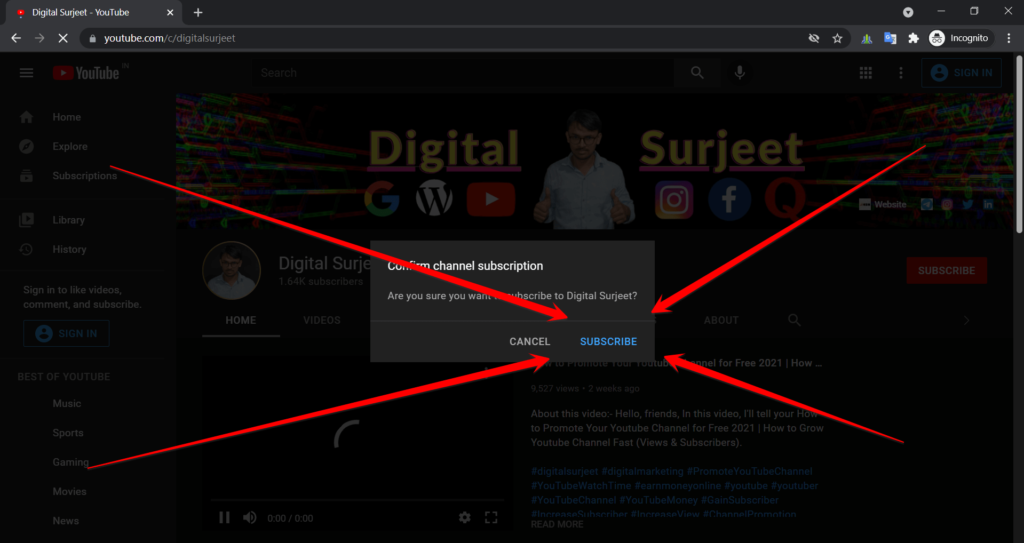Select the channel VIDEOS tab

[x=322, y=320]
